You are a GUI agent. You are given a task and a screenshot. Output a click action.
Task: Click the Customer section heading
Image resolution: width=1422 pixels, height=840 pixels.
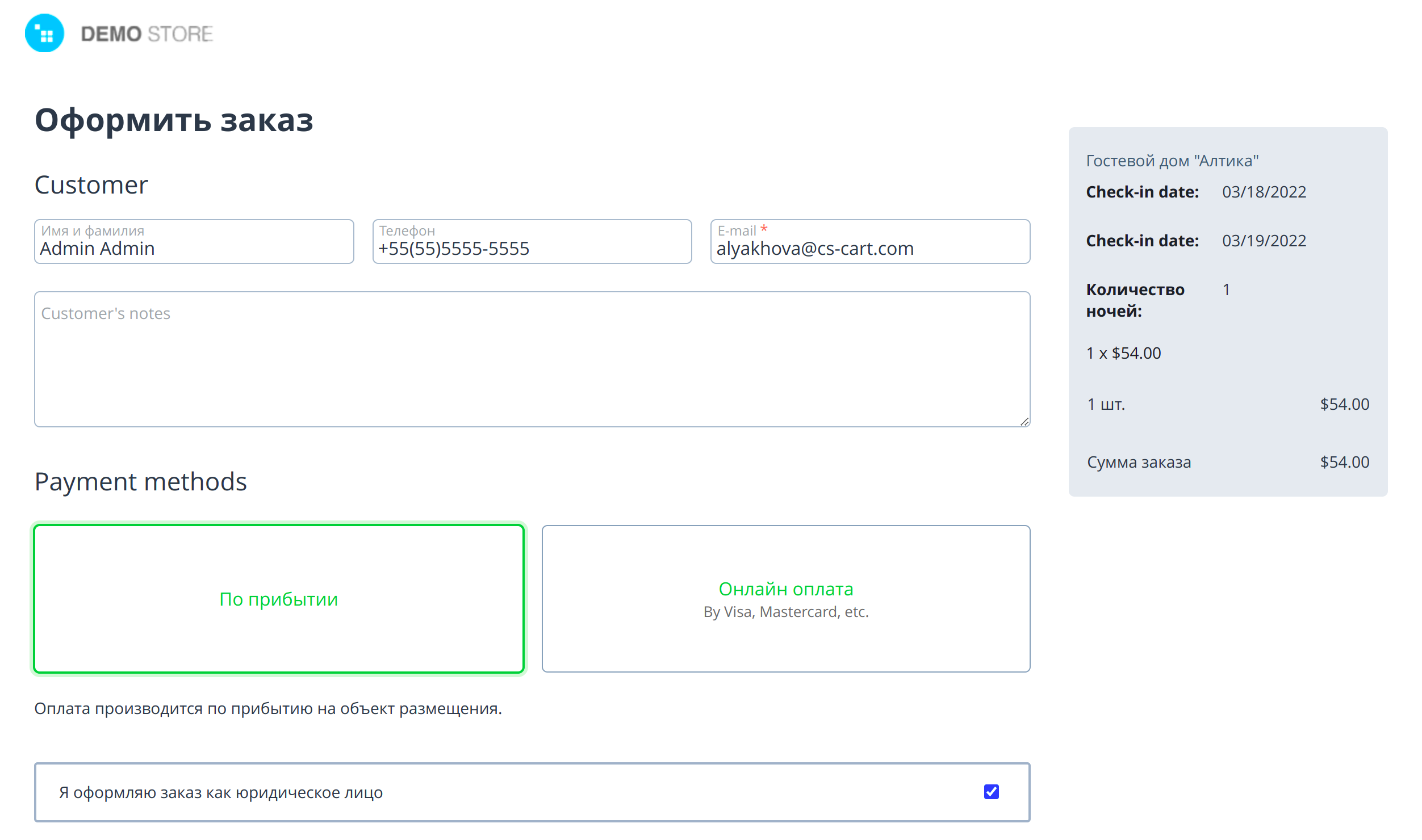click(91, 185)
